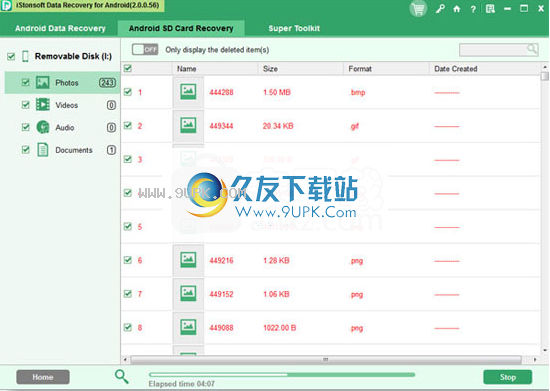Image resolution: width=550 pixels, height=391 pixels.
Task: Select Videos category in sidebar
Action: [x=62, y=105]
